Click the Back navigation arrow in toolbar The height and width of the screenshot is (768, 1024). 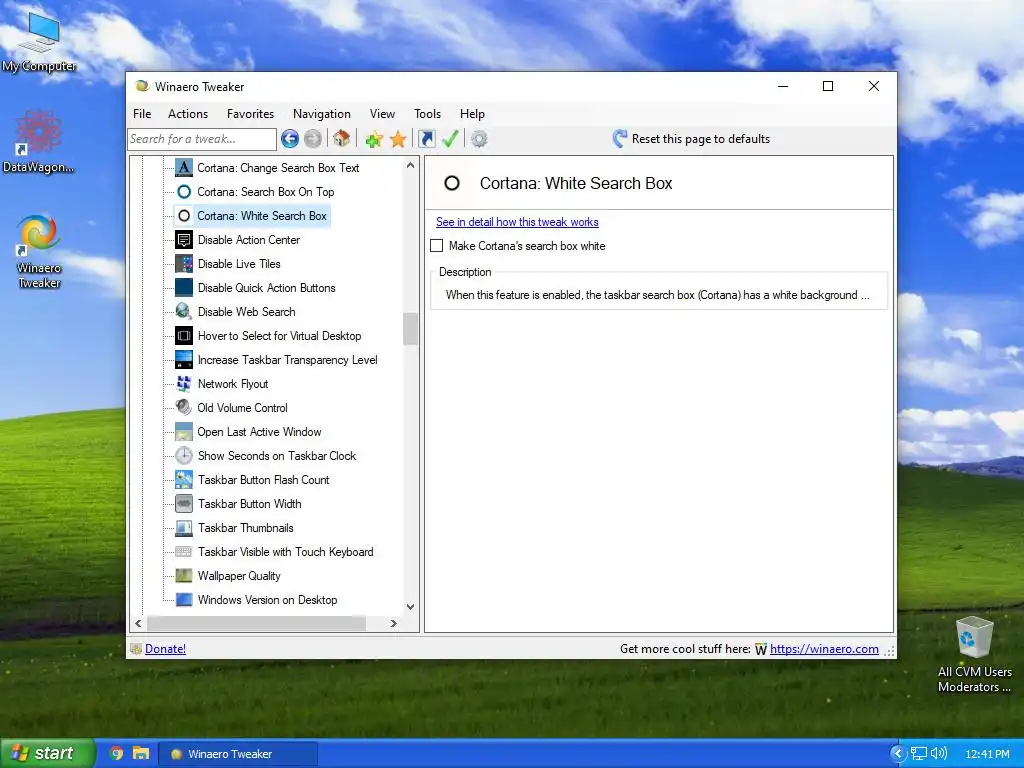tap(290, 138)
